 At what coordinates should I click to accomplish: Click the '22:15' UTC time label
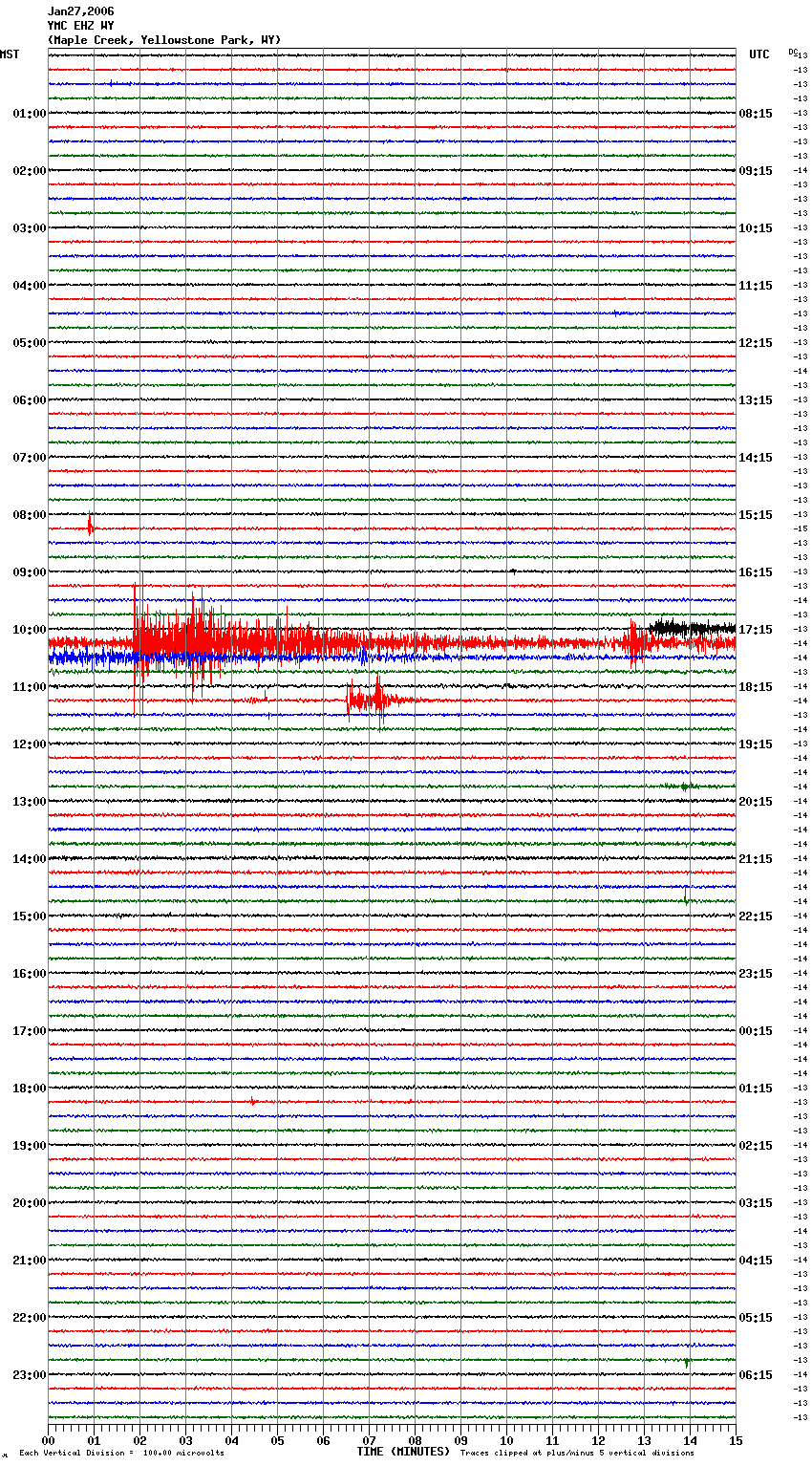coord(756,916)
